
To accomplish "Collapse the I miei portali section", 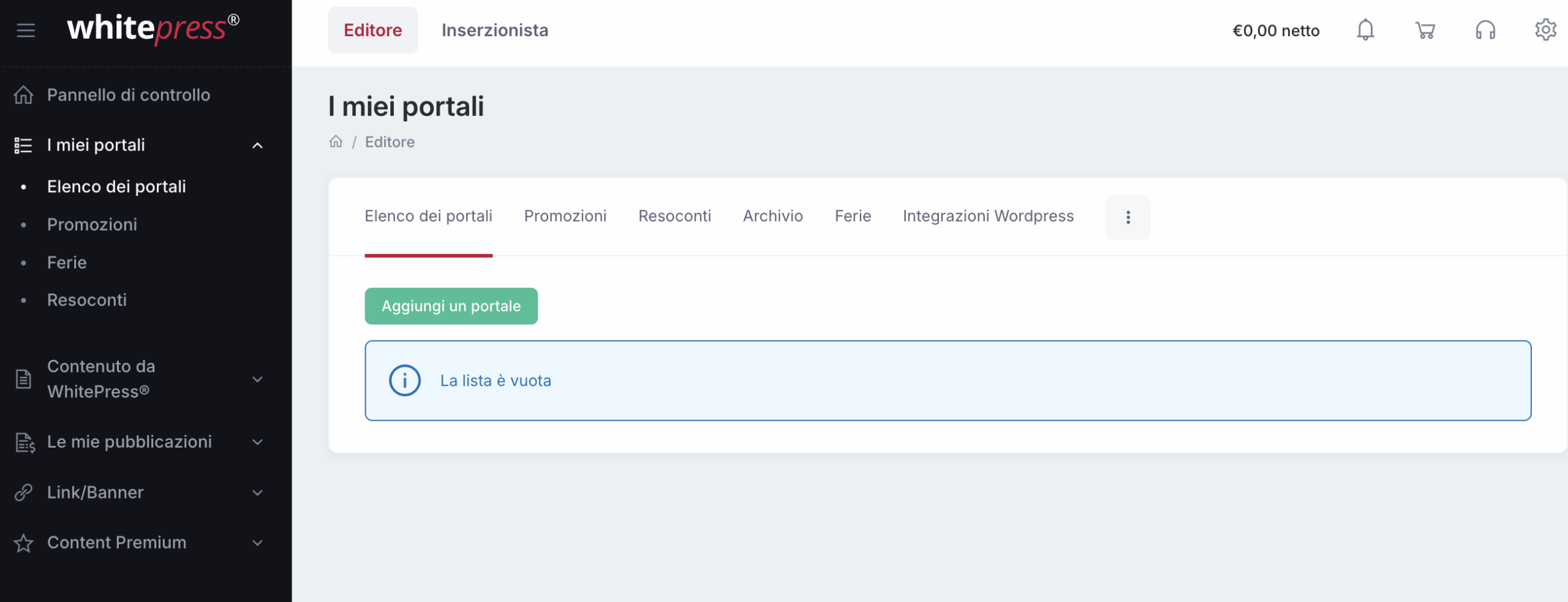I will [x=258, y=146].
